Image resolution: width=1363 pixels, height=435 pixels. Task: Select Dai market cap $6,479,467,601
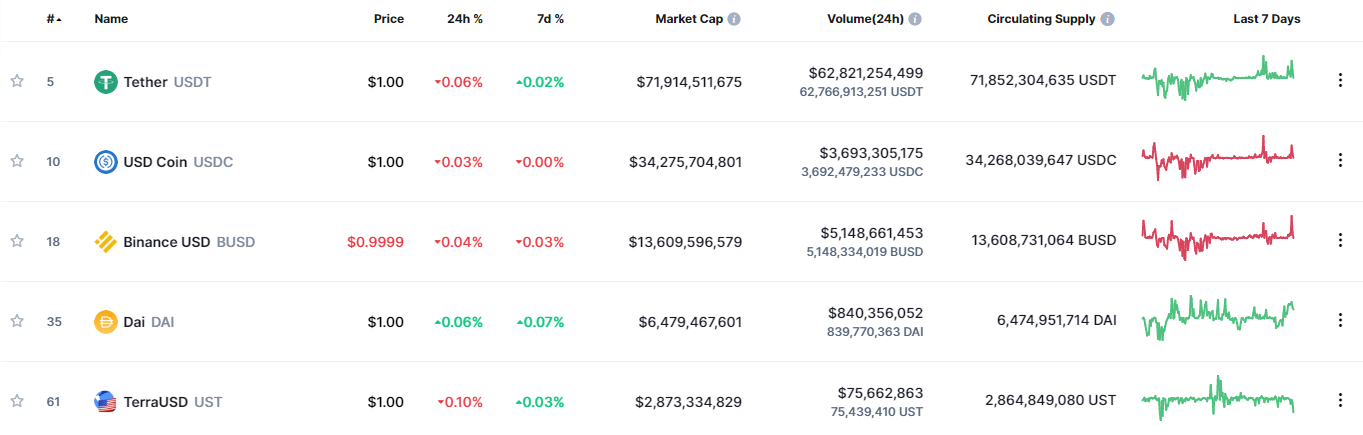pos(691,322)
